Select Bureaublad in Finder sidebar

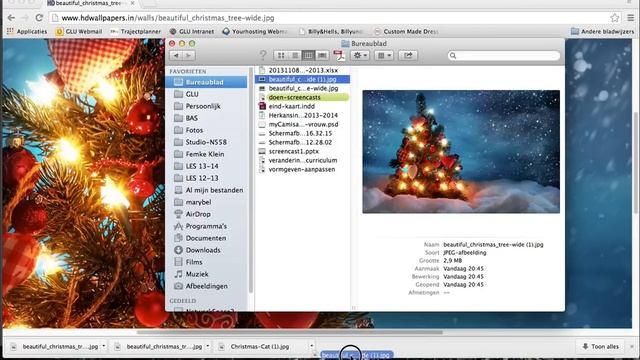(206, 82)
